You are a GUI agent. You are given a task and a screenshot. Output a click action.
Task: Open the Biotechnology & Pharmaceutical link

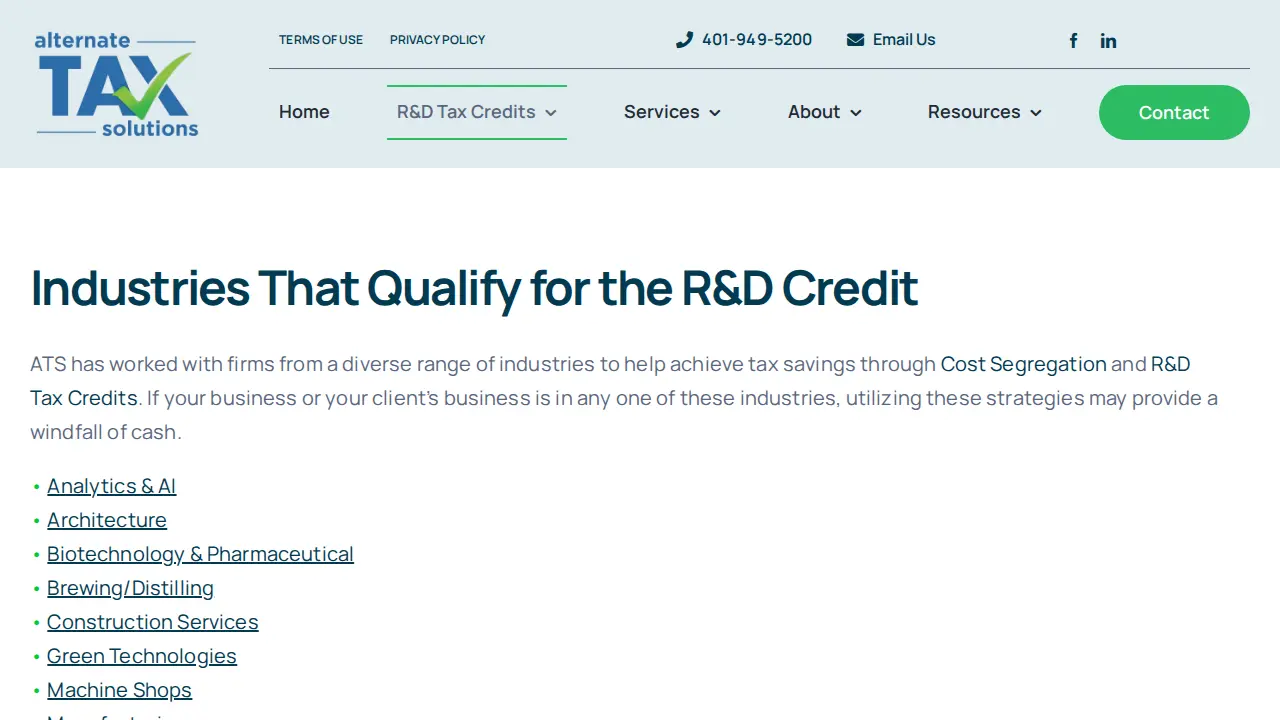coord(200,554)
